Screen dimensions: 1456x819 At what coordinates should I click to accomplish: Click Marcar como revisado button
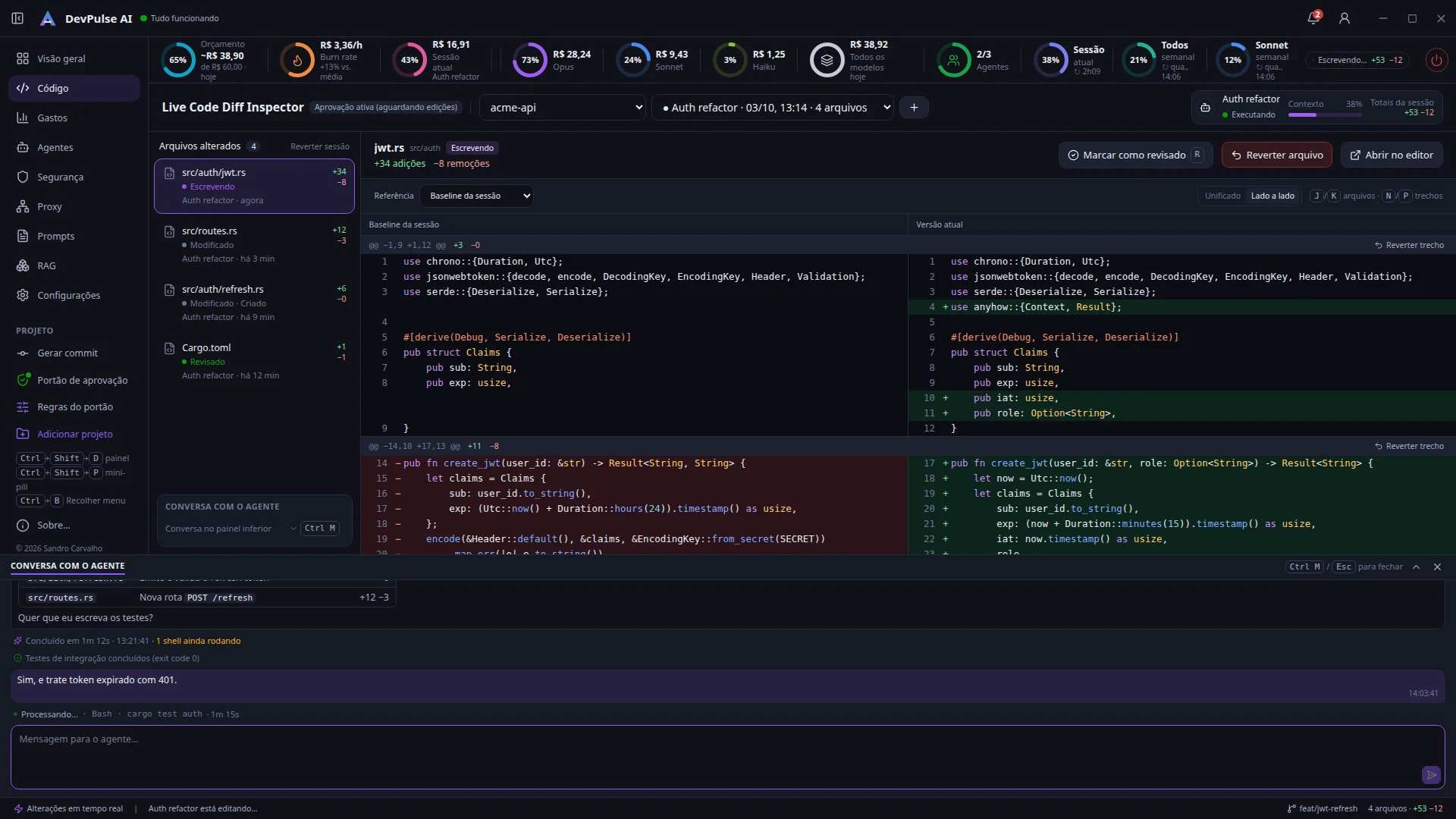[1135, 155]
